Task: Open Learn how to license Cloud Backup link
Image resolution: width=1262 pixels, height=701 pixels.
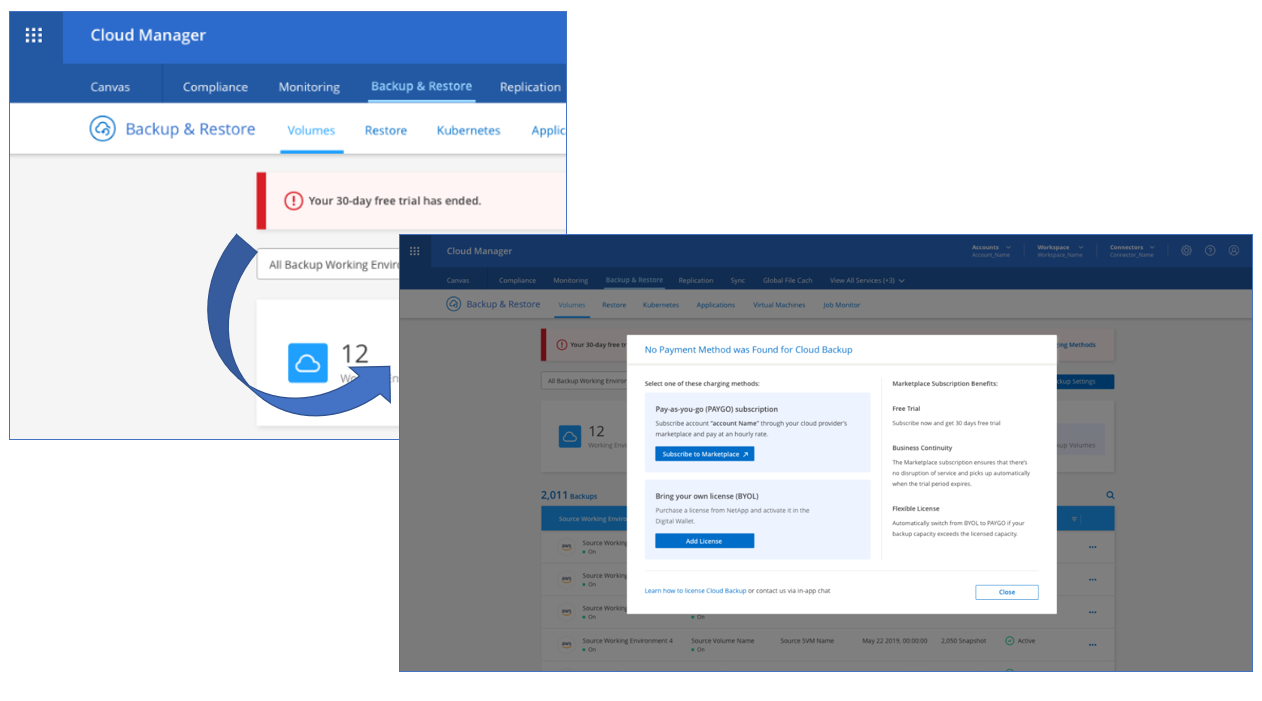Action: coord(695,591)
